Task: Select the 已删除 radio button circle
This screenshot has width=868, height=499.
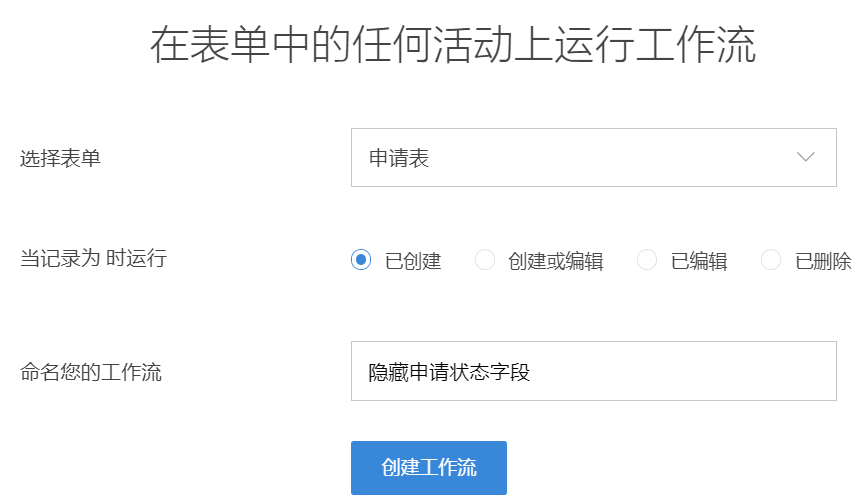Action: (x=771, y=260)
